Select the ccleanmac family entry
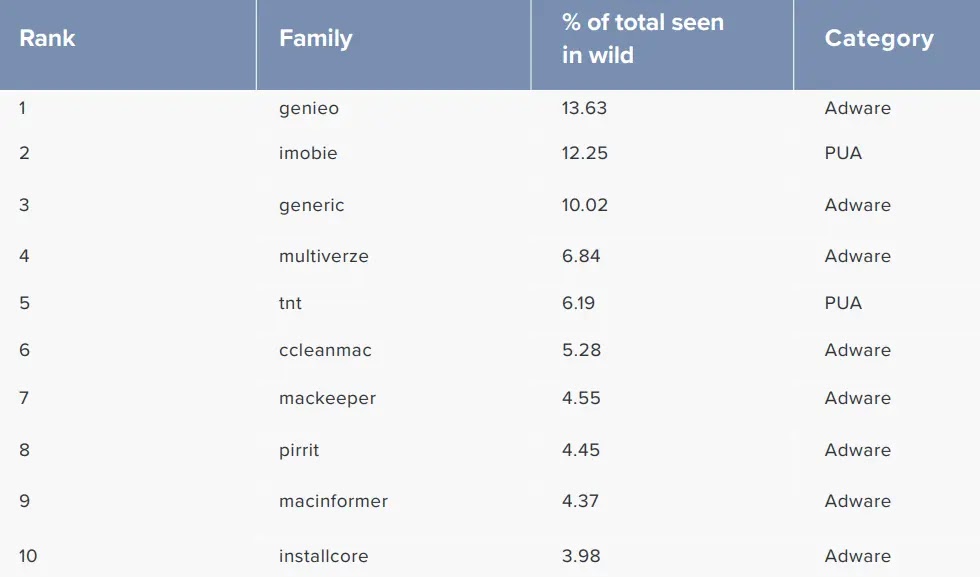This screenshot has width=980, height=577. pyautogui.click(x=325, y=350)
